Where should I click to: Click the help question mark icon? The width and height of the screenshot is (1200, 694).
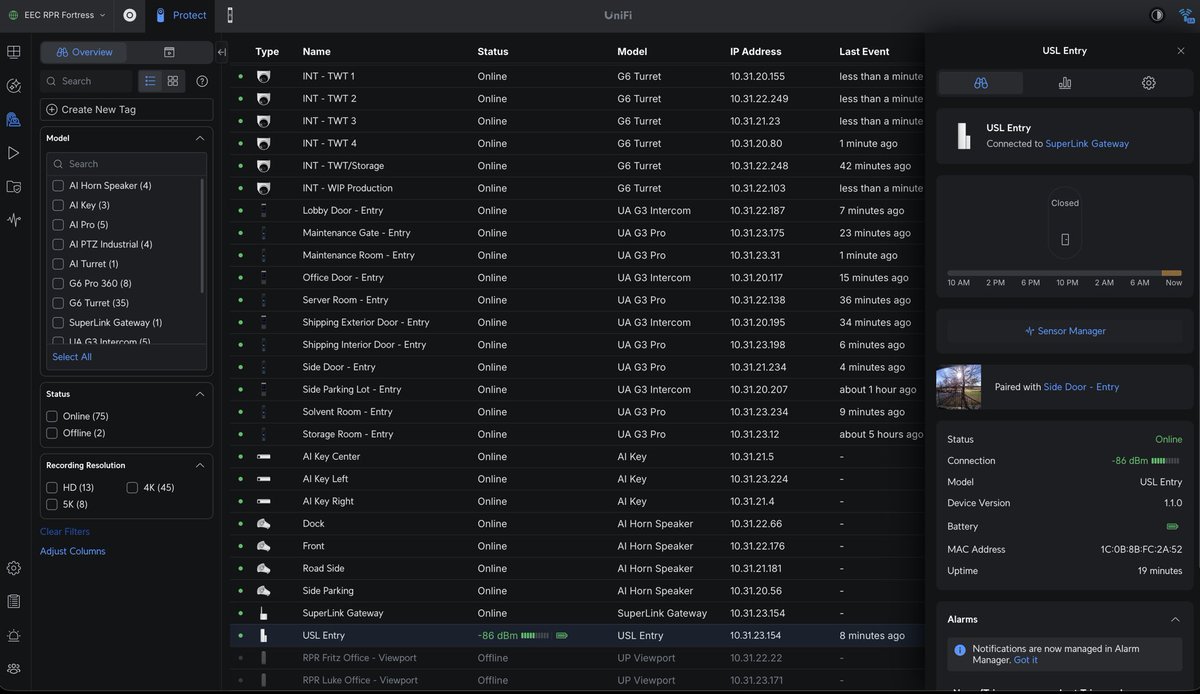point(202,81)
